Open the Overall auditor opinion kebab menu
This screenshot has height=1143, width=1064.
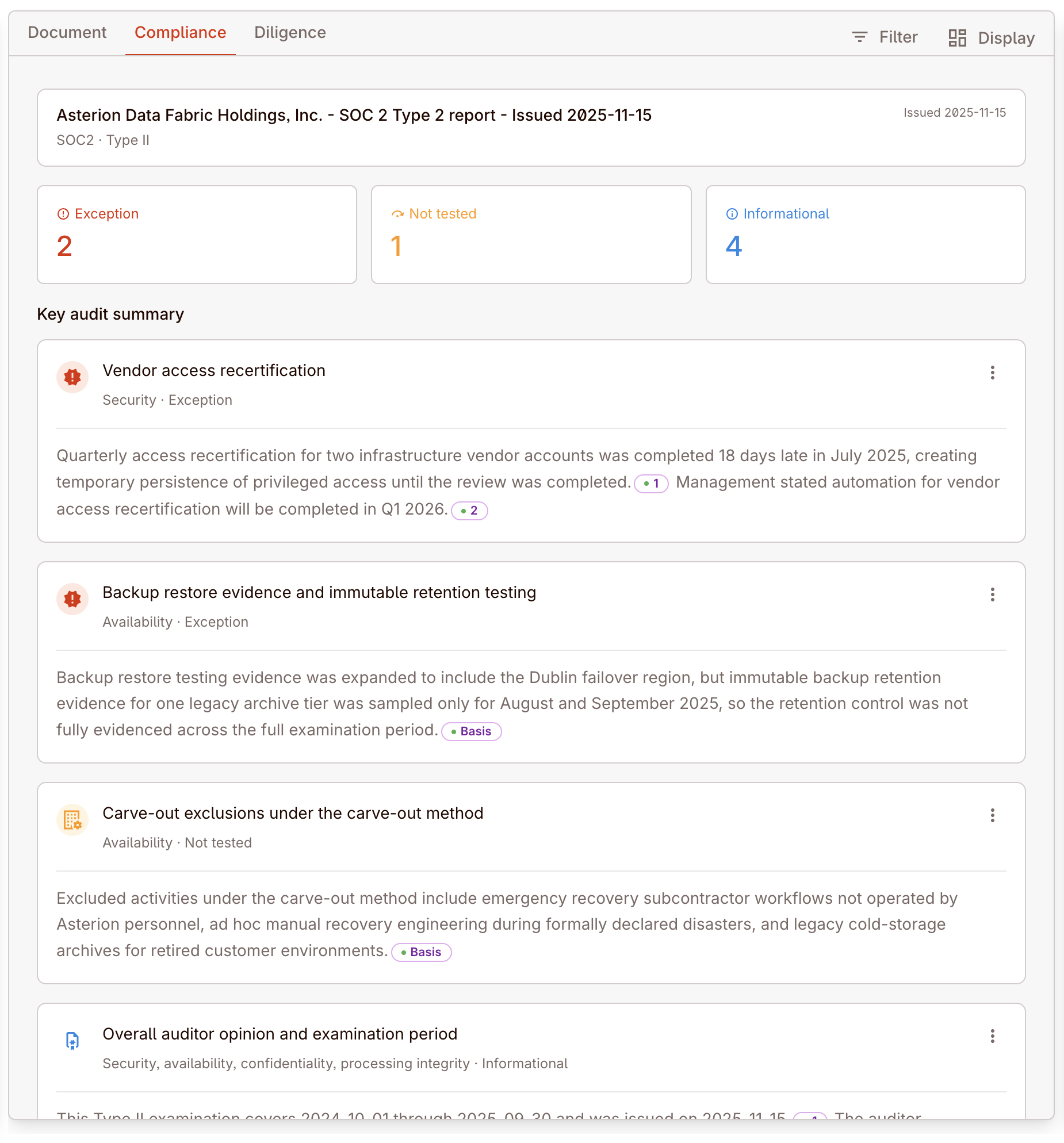[993, 1036]
